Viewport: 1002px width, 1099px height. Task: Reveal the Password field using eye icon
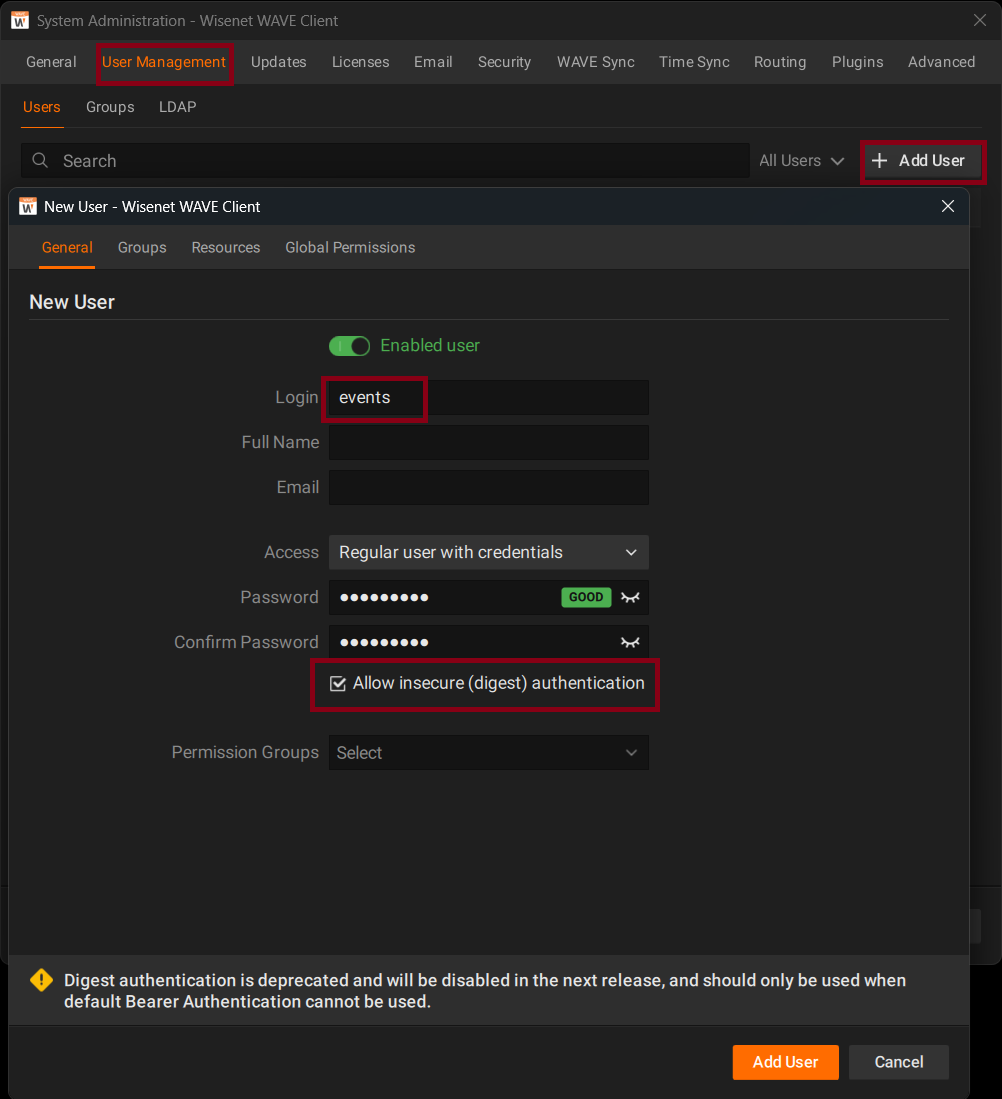coord(629,597)
